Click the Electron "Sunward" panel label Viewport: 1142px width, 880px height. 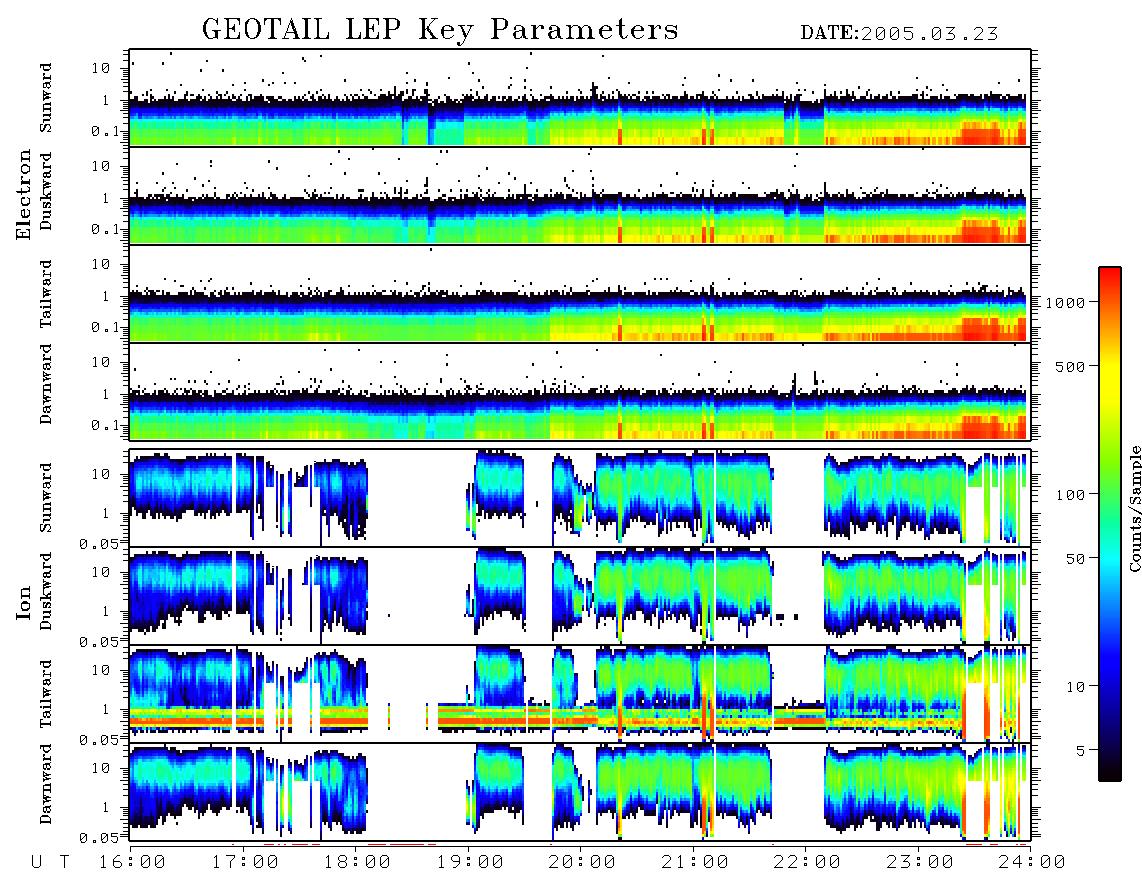[x=47, y=98]
